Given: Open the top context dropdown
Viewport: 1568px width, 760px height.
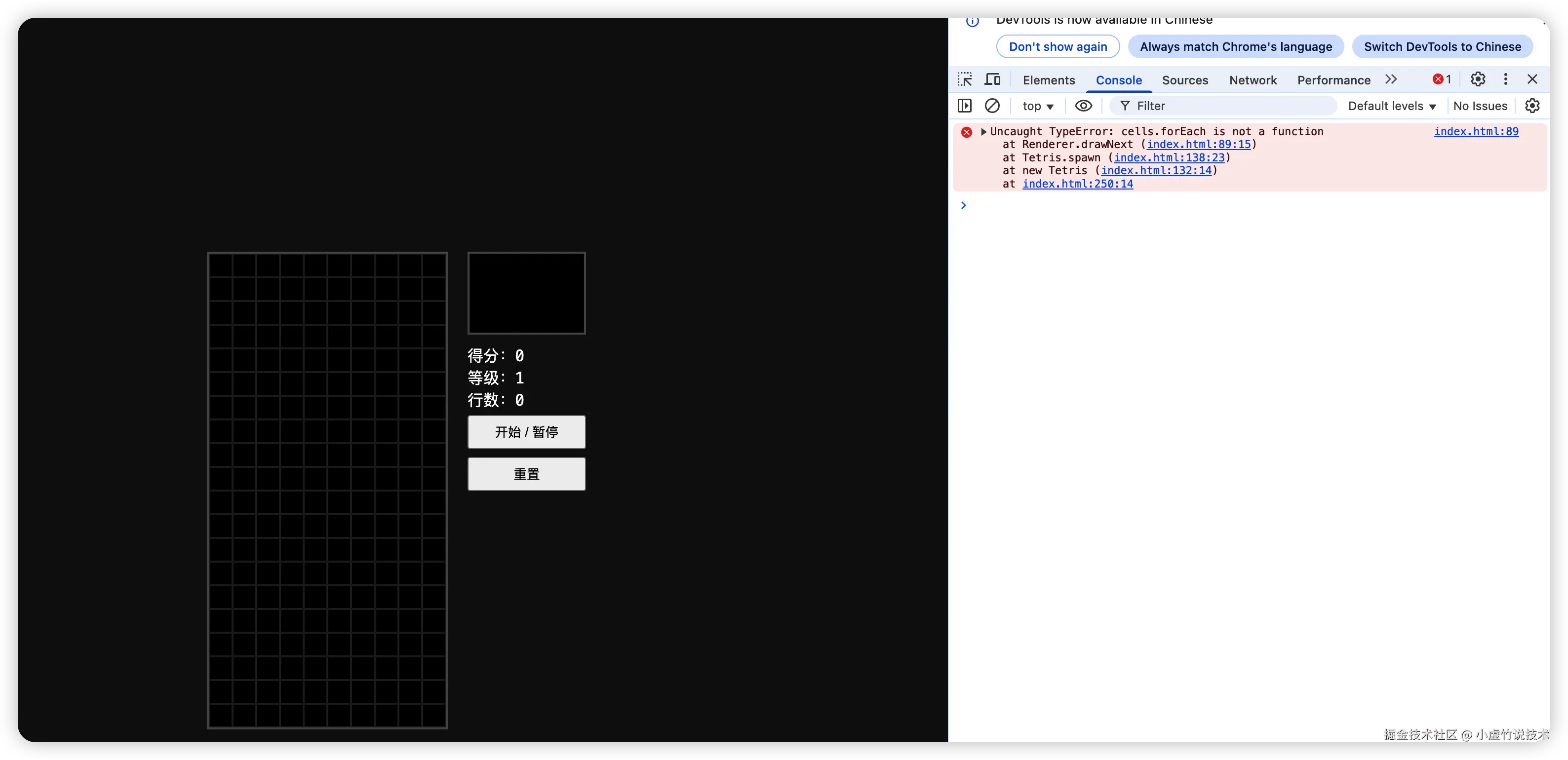Looking at the screenshot, I should [1038, 106].
